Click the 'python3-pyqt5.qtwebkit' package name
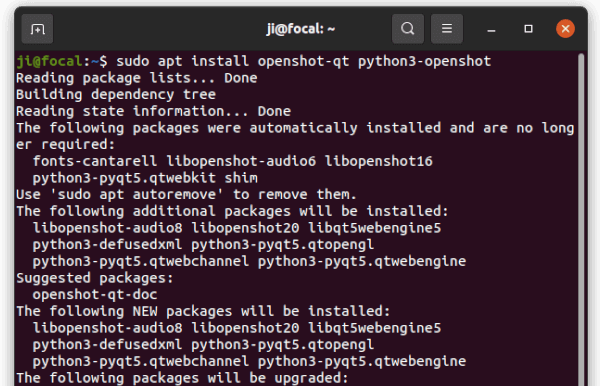This screenshot has width=600, height=386. [124, 178]
